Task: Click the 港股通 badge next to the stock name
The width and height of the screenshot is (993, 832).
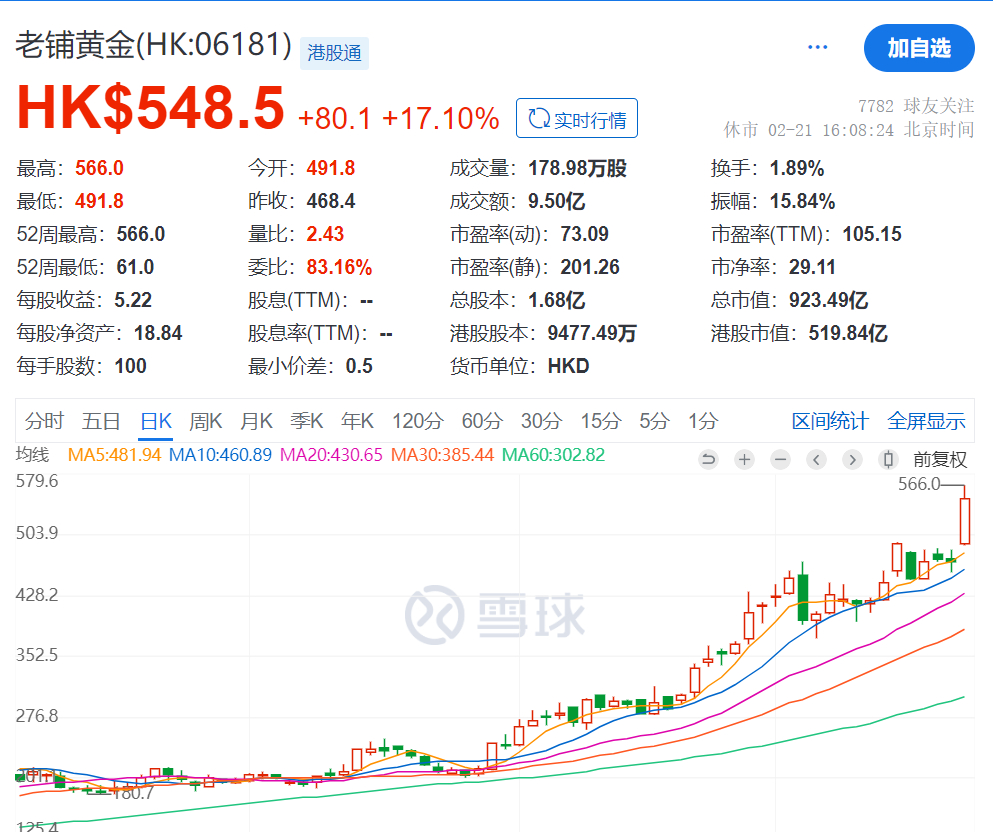Action: tap(334, 53)
